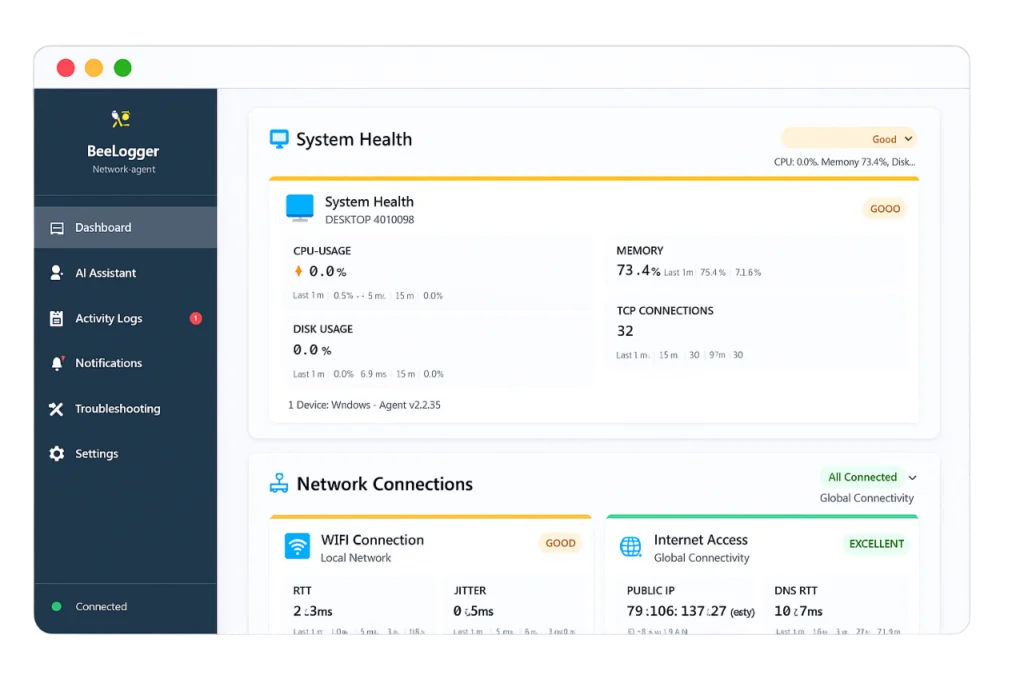Click the GOOD badge on WIFI Connection
Viewport: 1024px width, 682px height.
click(560, 543)
